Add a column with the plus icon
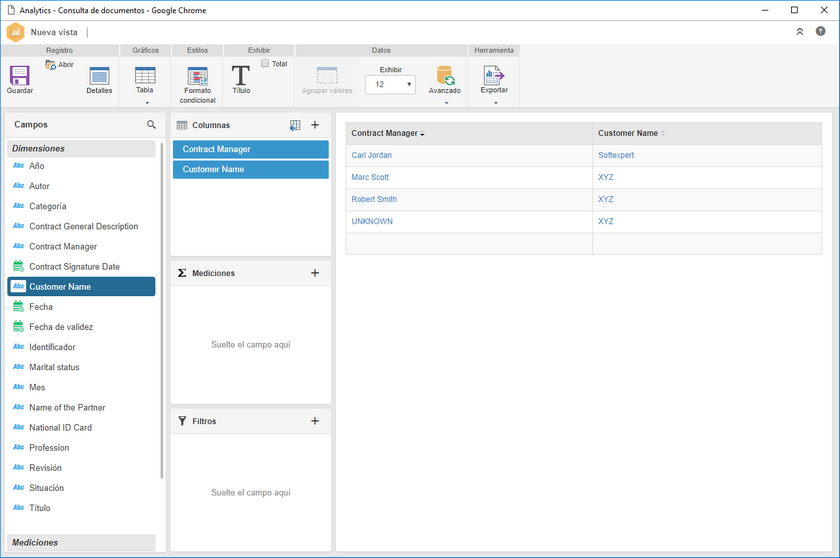This screenshot has width=840, height=558. pos(315,125)
